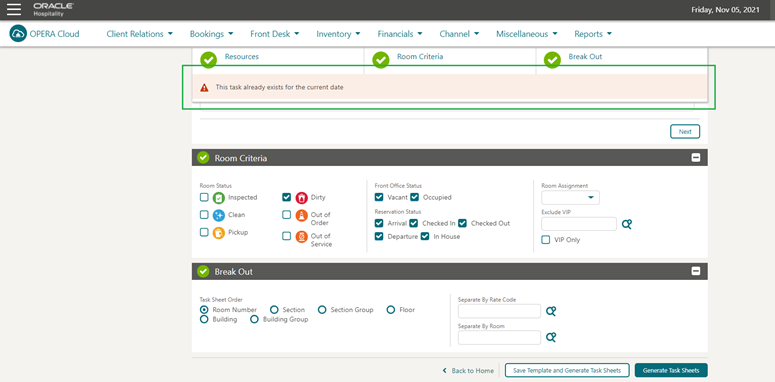
Task: Open the Bookings menu
Action: [x=211, y=34]
